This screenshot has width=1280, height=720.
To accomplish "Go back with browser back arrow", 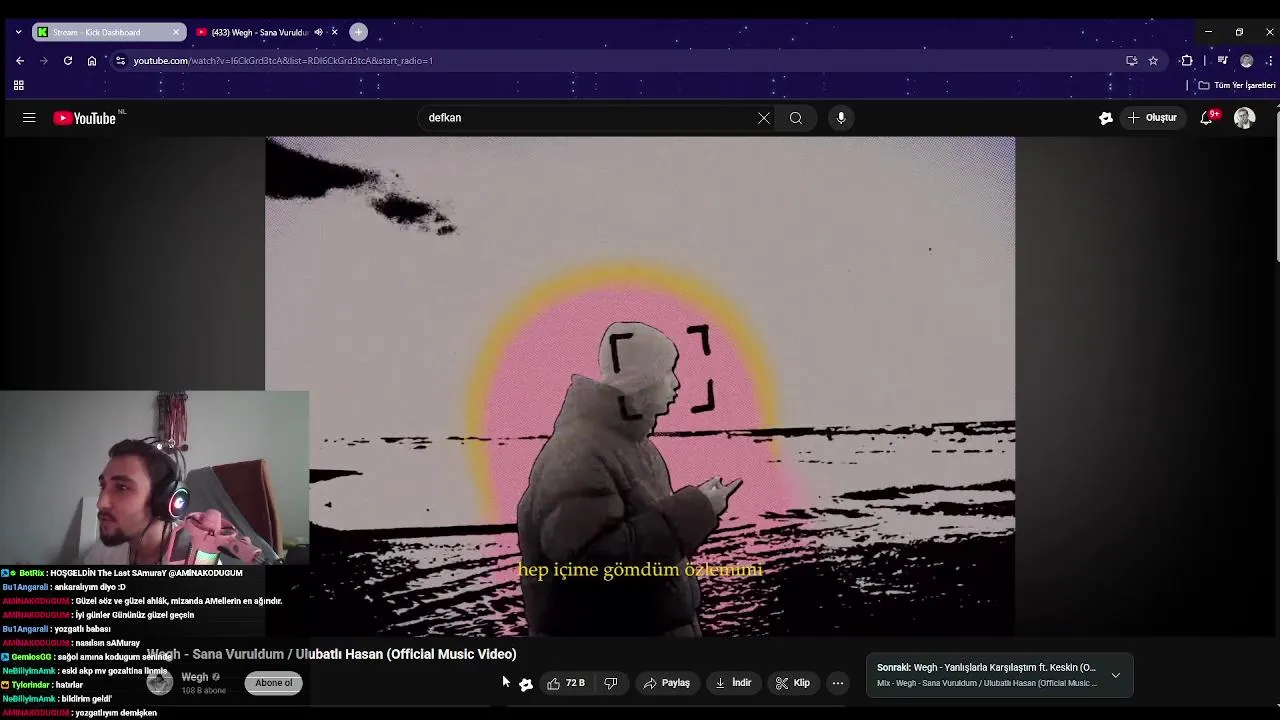I will coord(20,61).
